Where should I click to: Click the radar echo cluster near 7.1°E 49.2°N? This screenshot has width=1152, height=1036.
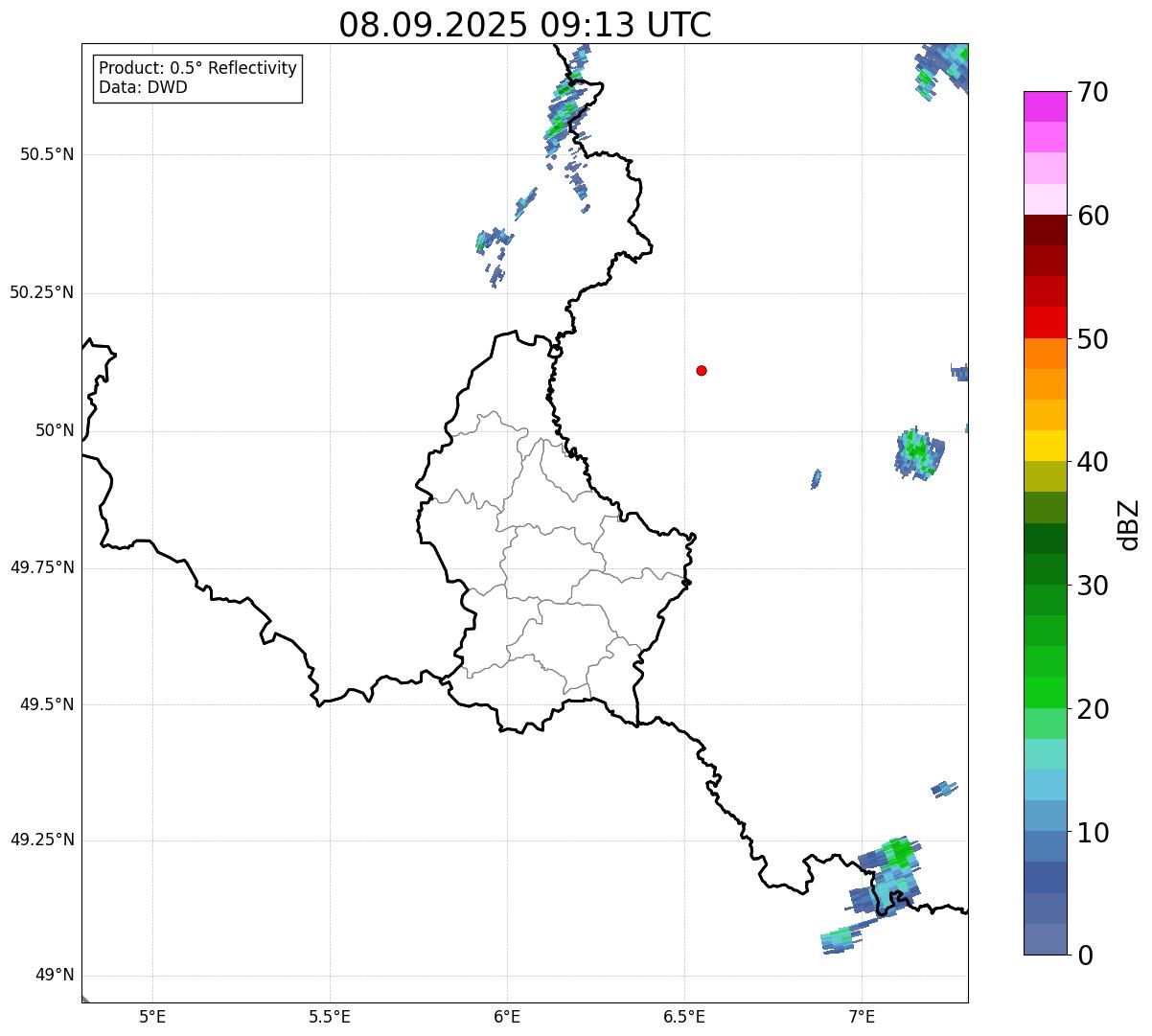click(x=887, y=877)
